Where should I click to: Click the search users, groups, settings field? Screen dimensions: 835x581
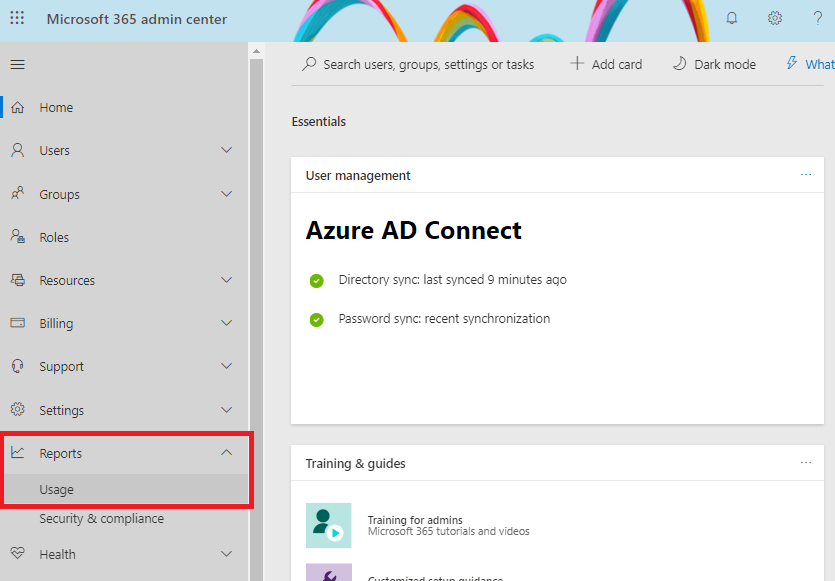[x=420, y=63]
